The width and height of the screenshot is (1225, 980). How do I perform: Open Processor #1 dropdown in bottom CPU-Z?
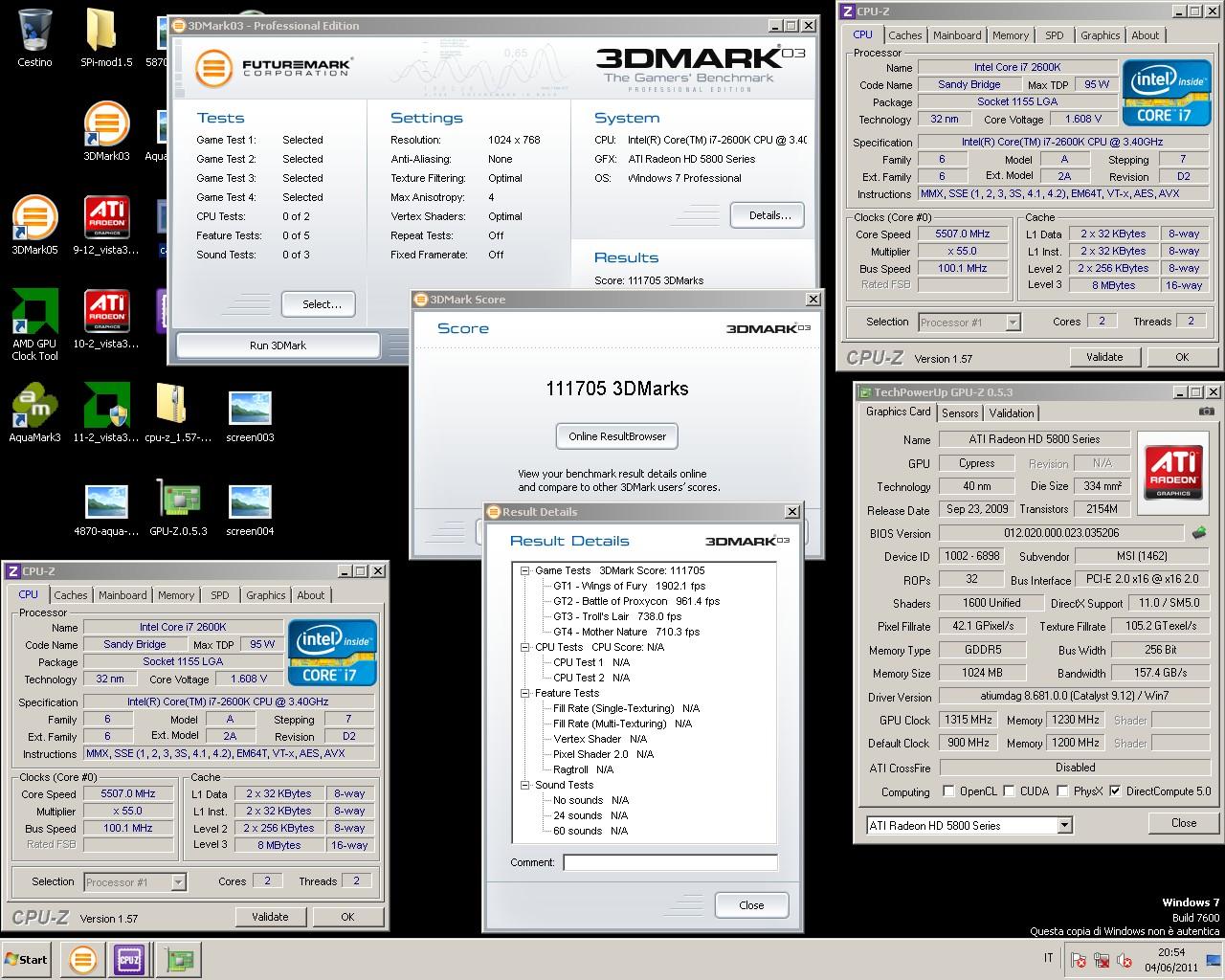[178, 882]
